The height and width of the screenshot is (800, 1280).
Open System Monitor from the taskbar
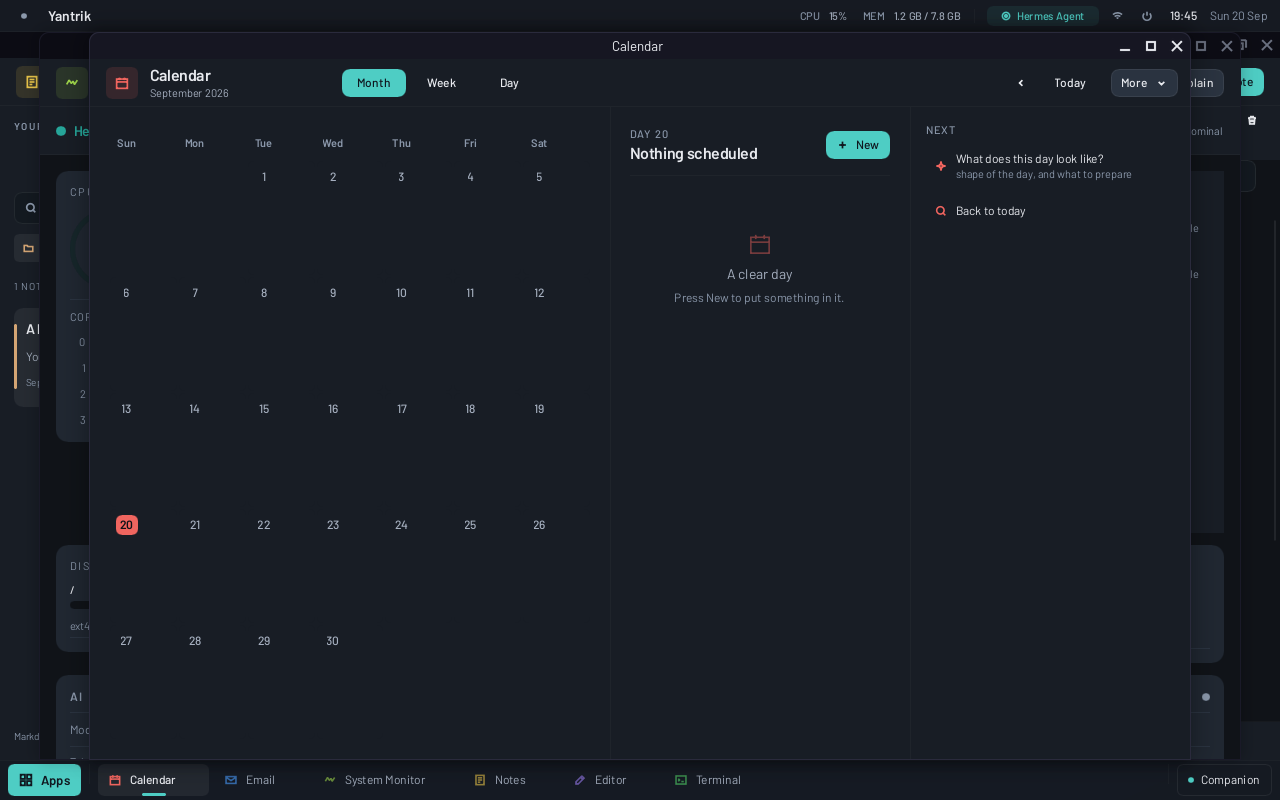coord(375,780)
